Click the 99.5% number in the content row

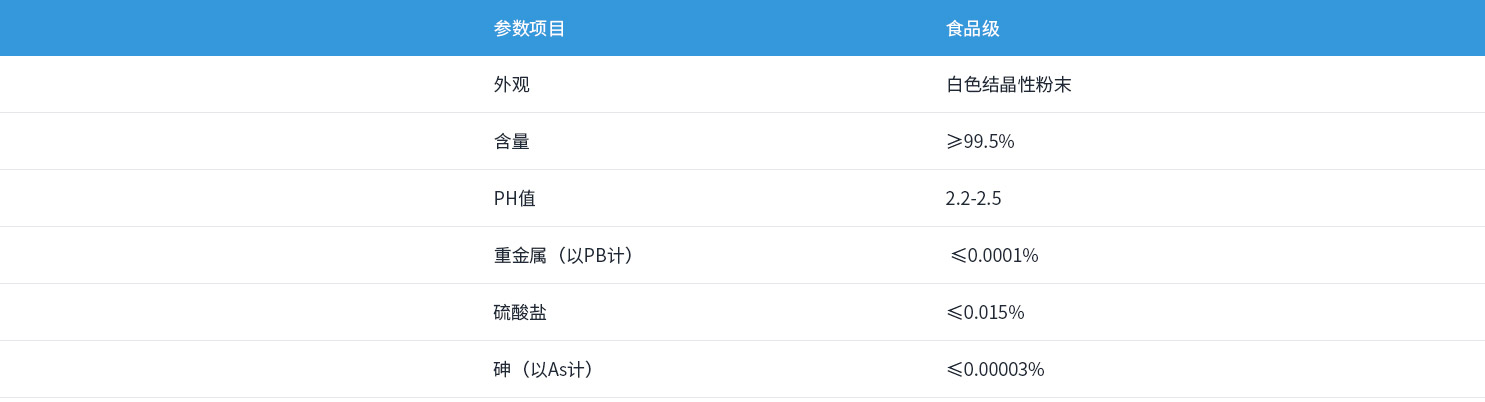[x=989, y=142]
